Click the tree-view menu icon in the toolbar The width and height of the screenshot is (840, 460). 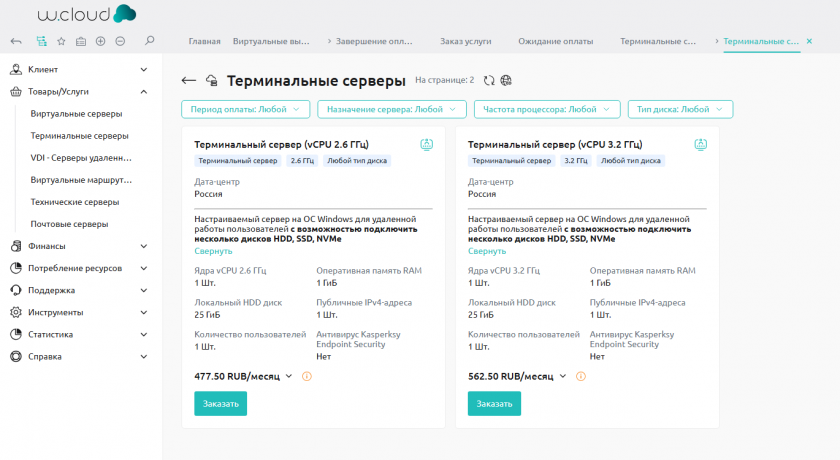[x=41, y=41]
